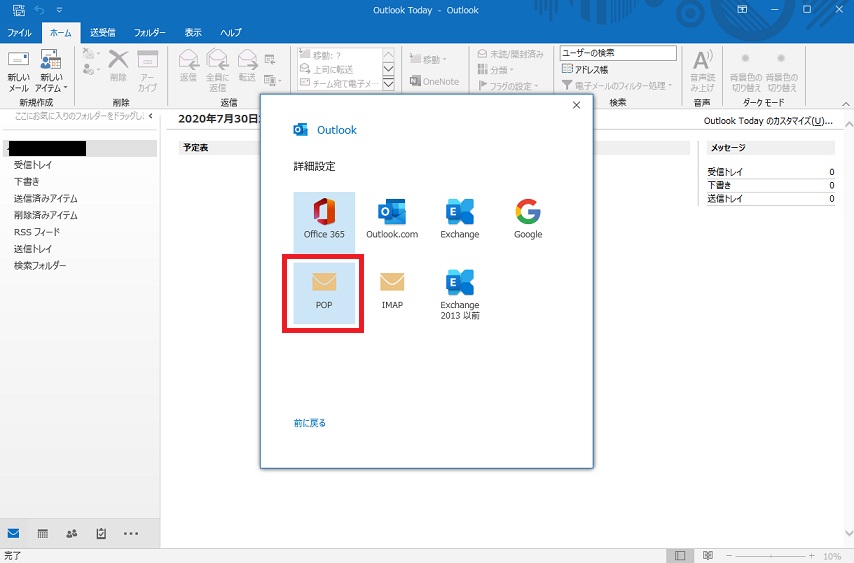
Task: Choose the Outlook.com account option
Action: pyautogui.click(x=392, y=219)
